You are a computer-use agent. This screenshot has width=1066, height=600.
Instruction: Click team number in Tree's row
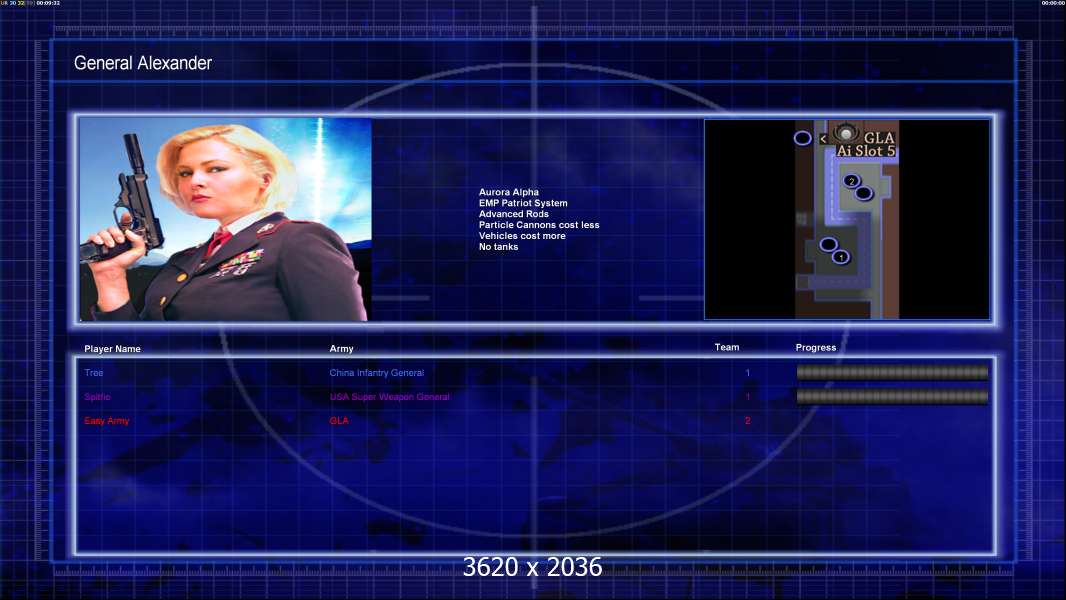click(x=748, y=373)
